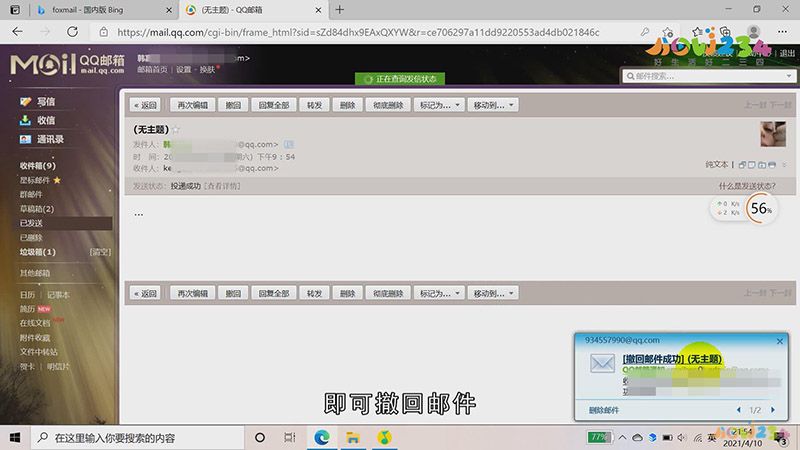This screenshot has height=450, width=800.
Task: Add this page to favorites with star icon
Action: (667, 32)
